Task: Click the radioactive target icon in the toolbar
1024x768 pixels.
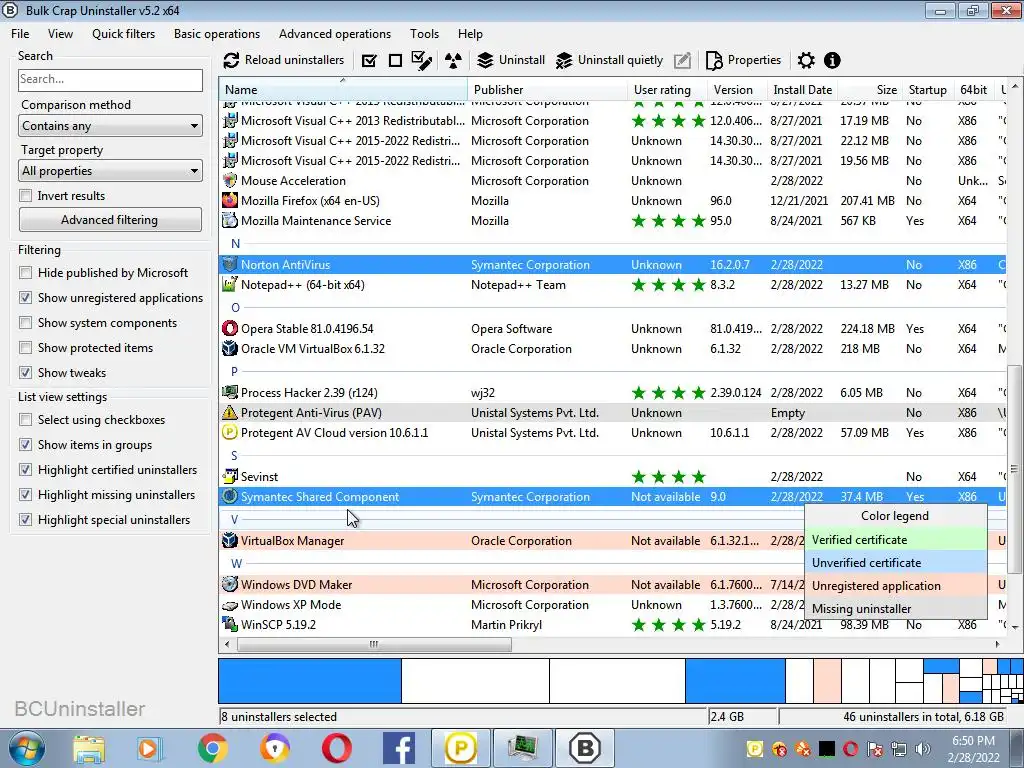Action: click(453, 61)
